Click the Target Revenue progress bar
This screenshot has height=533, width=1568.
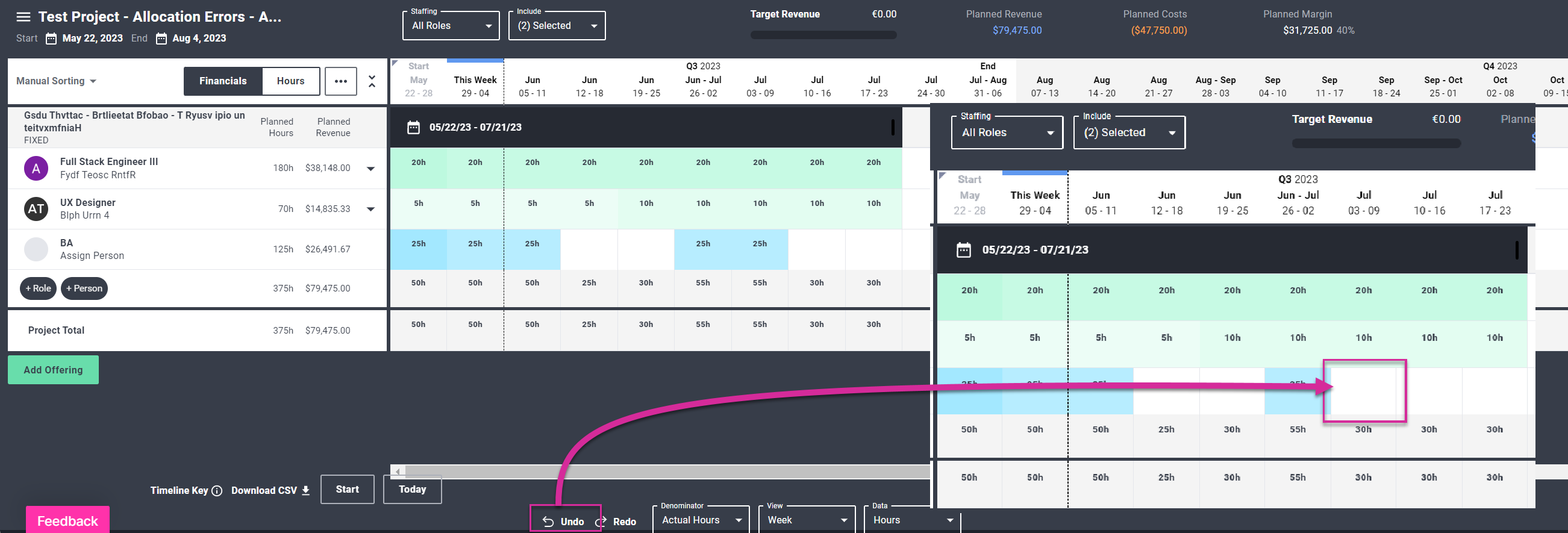point(823,36)
